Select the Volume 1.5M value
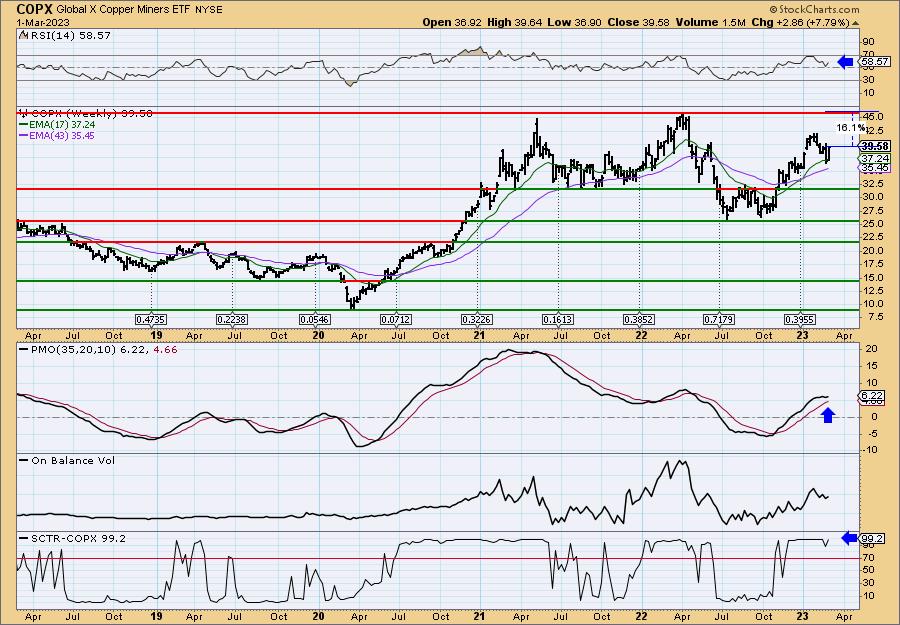This screenshot has height=625, width=900. [710, 22]
